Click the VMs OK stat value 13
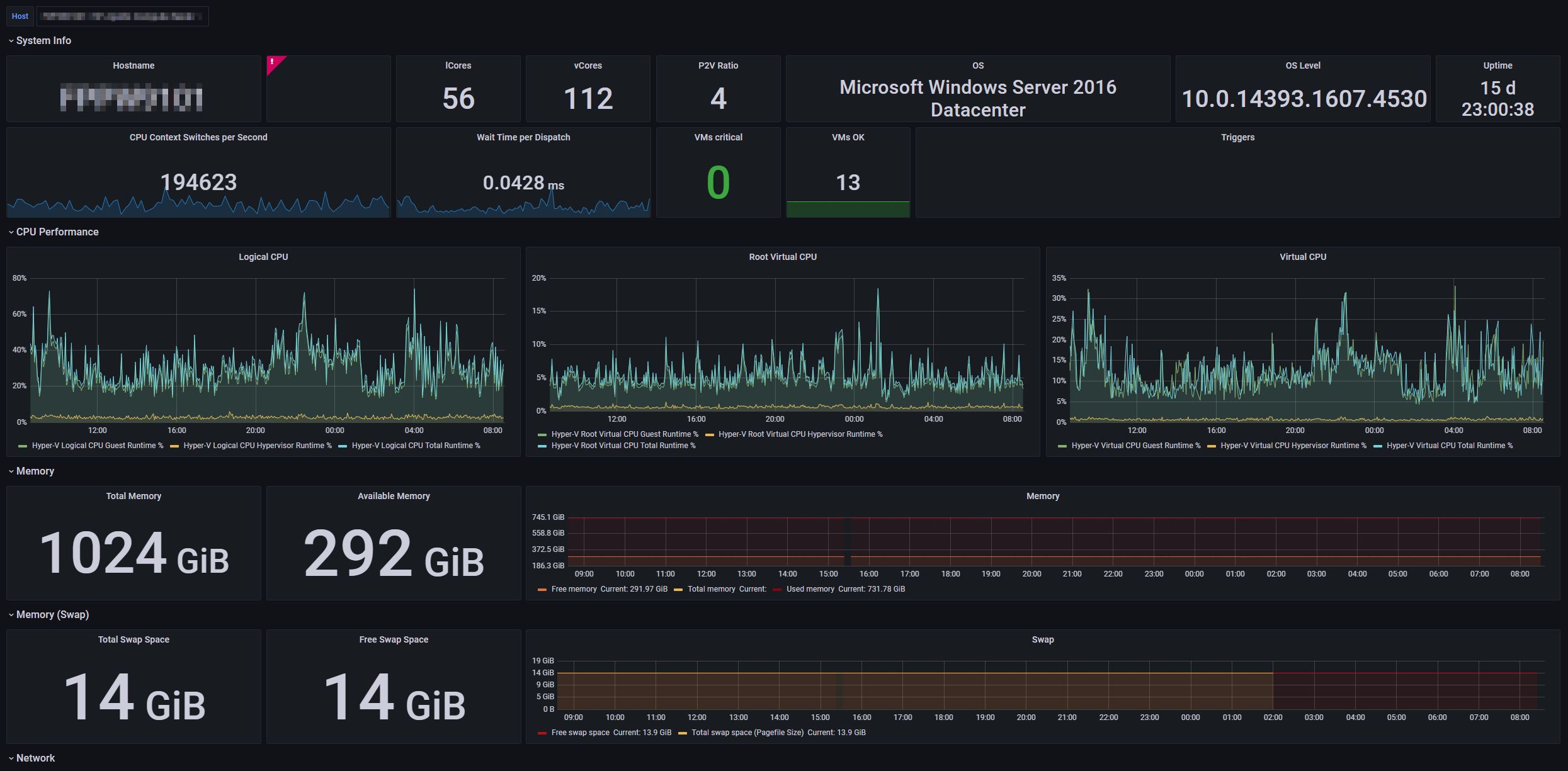This screenshot has height=771, width=1568. pos(848,183)
